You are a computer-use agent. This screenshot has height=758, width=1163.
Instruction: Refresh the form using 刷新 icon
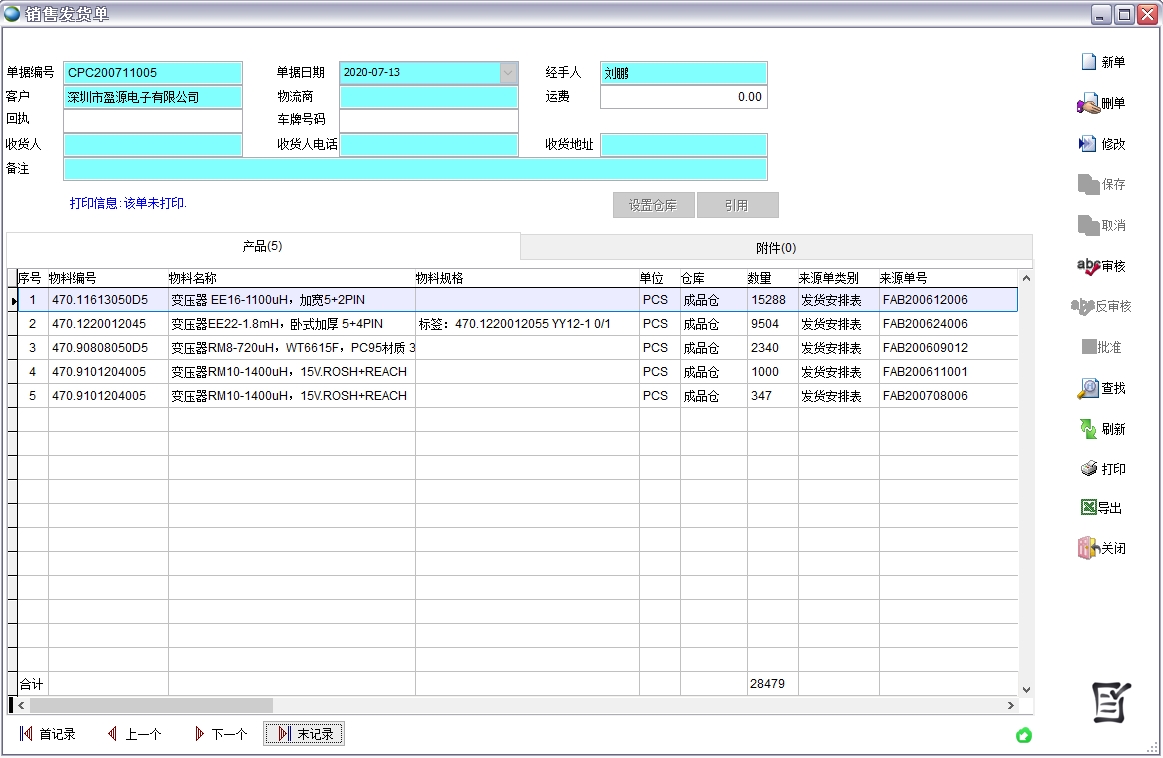tap(1088, 429)
